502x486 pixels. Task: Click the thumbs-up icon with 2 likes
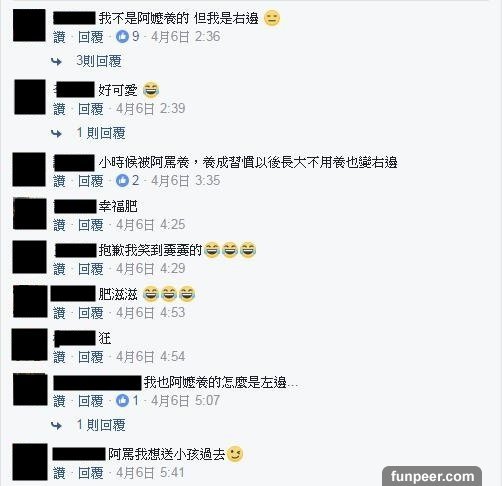pos(122,180)
